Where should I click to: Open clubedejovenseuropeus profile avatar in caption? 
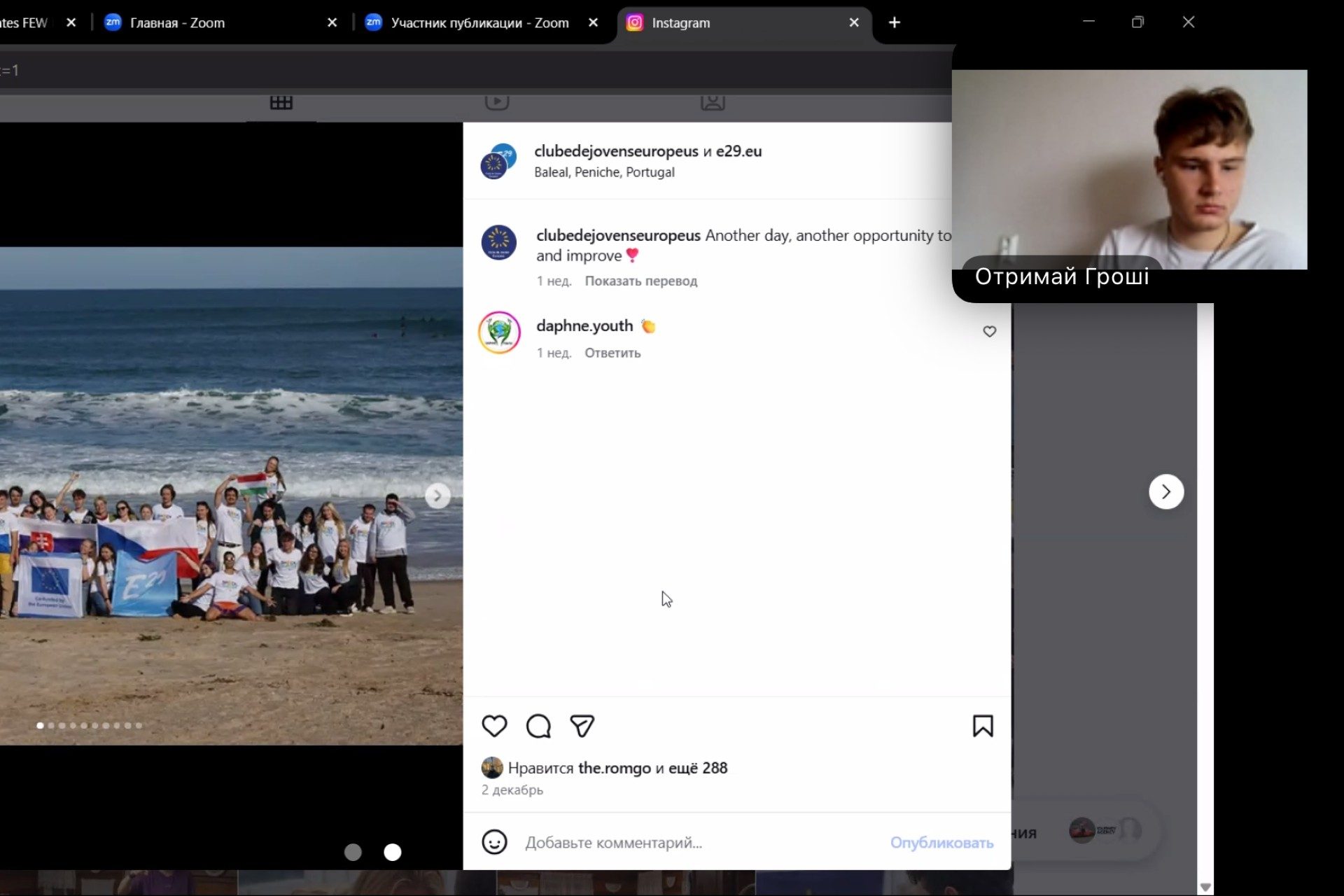tap(498, 243)
